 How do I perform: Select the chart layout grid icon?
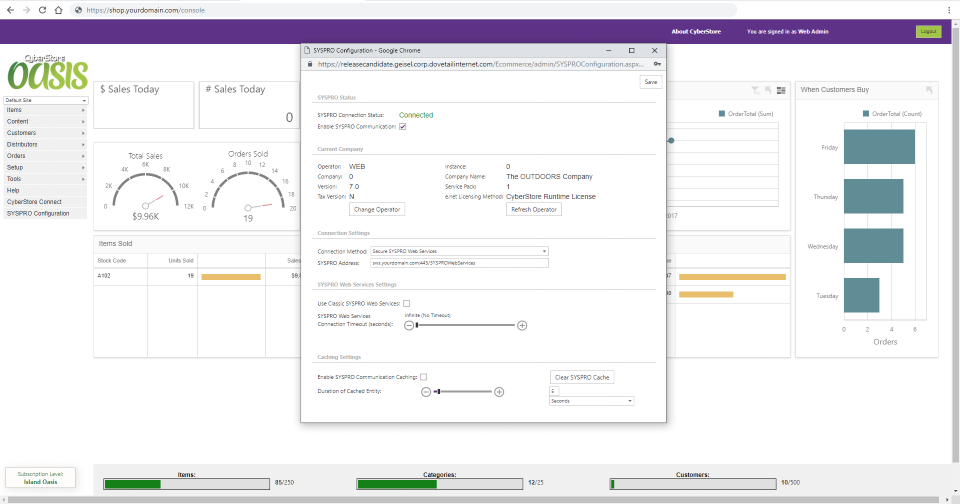781,90
